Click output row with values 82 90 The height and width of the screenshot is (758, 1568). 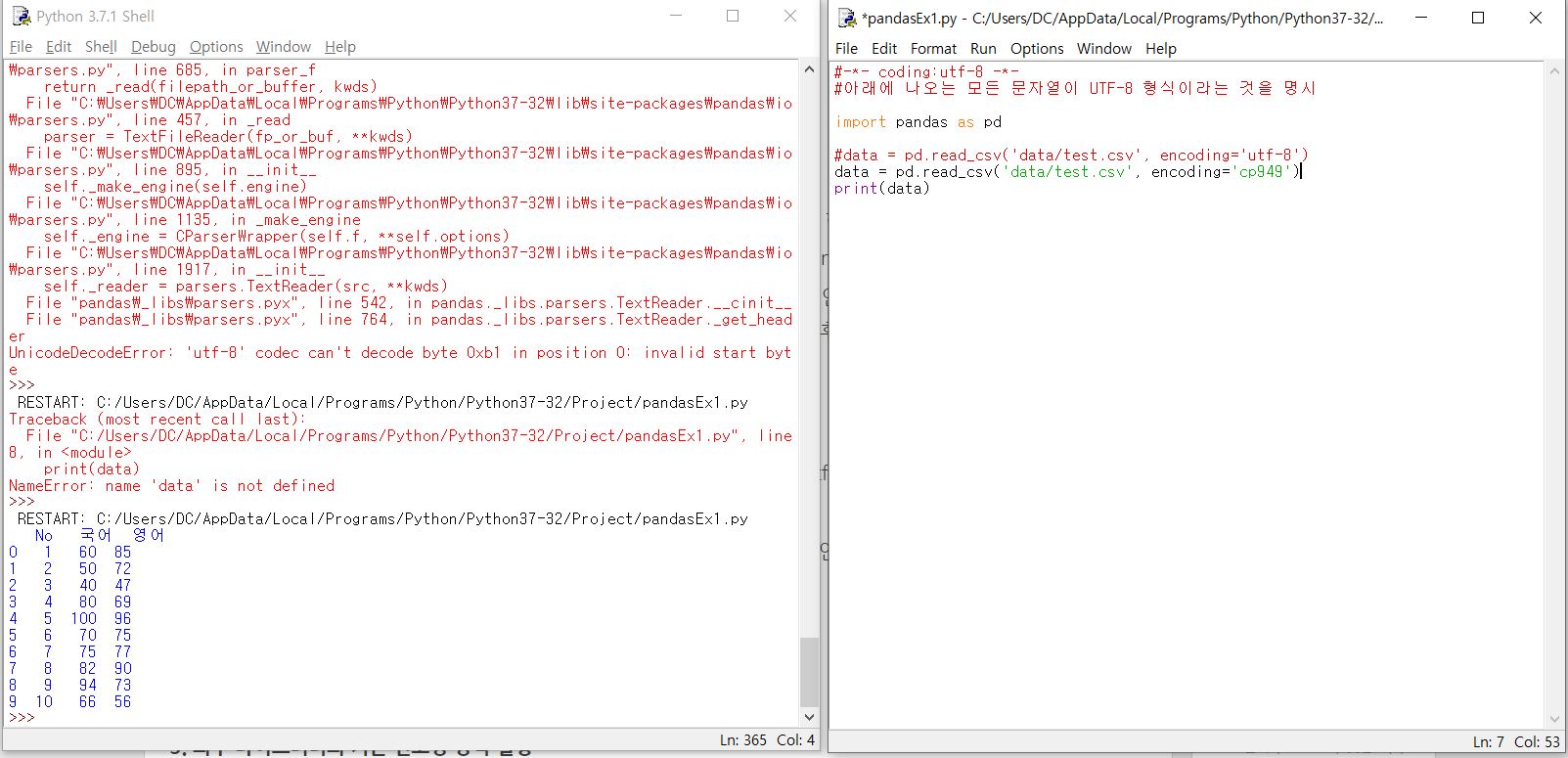coord(69,669)
